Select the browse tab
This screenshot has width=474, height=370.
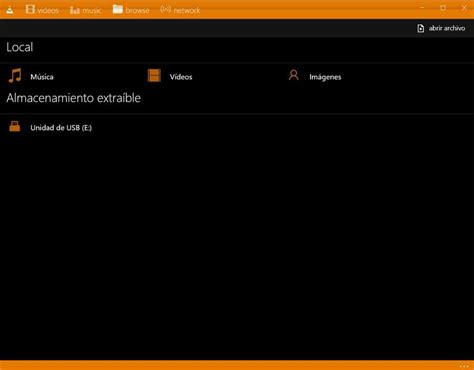point(131,10)
